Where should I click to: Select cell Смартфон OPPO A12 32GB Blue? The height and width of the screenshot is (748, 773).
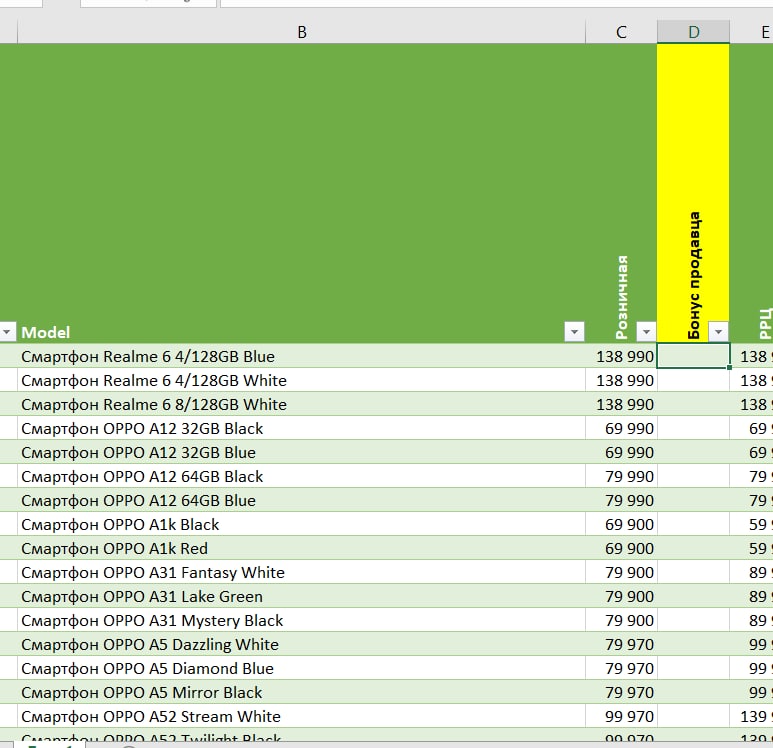[301, 452]
